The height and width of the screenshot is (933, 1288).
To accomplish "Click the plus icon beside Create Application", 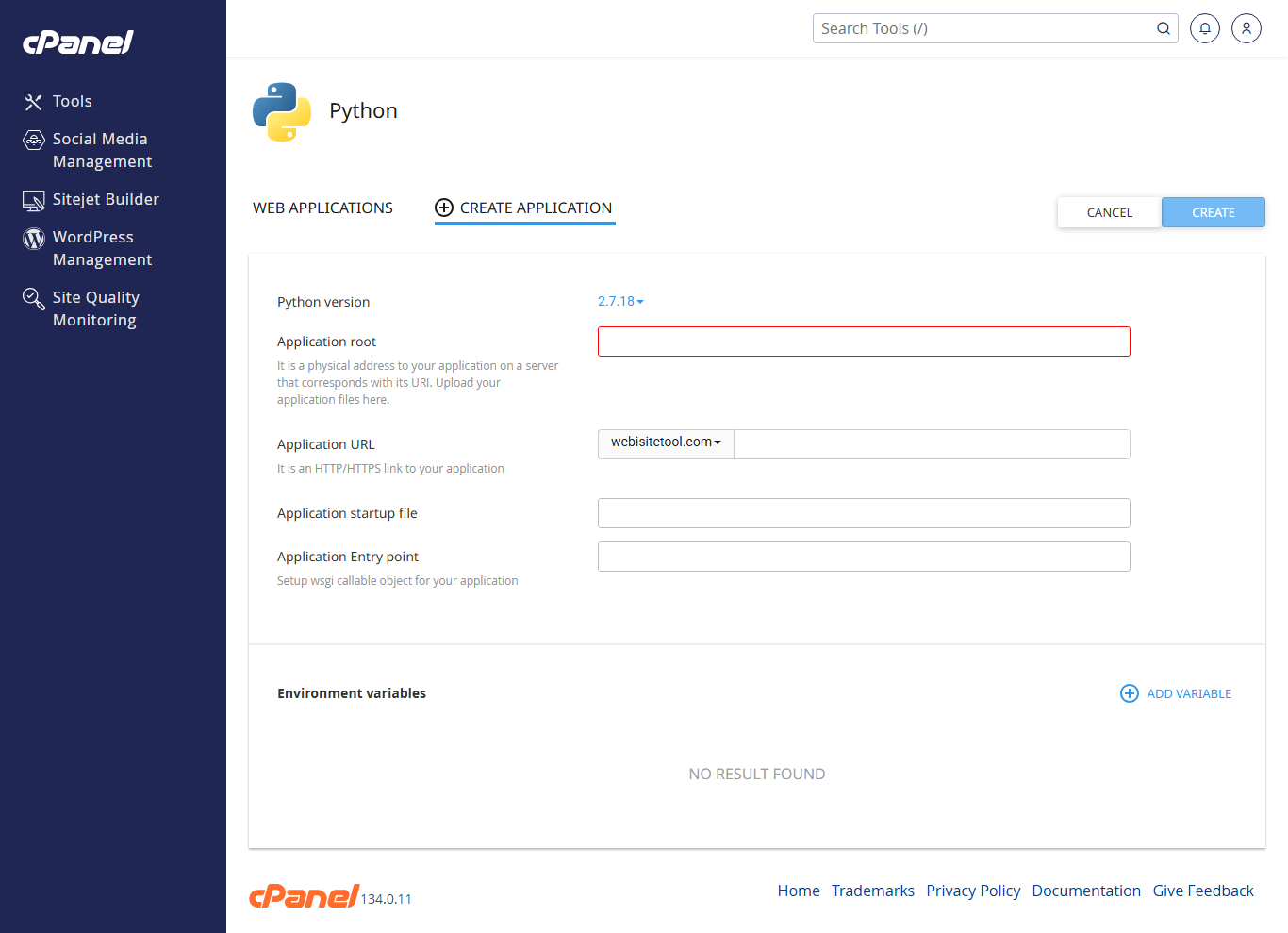I will (444, 208).
